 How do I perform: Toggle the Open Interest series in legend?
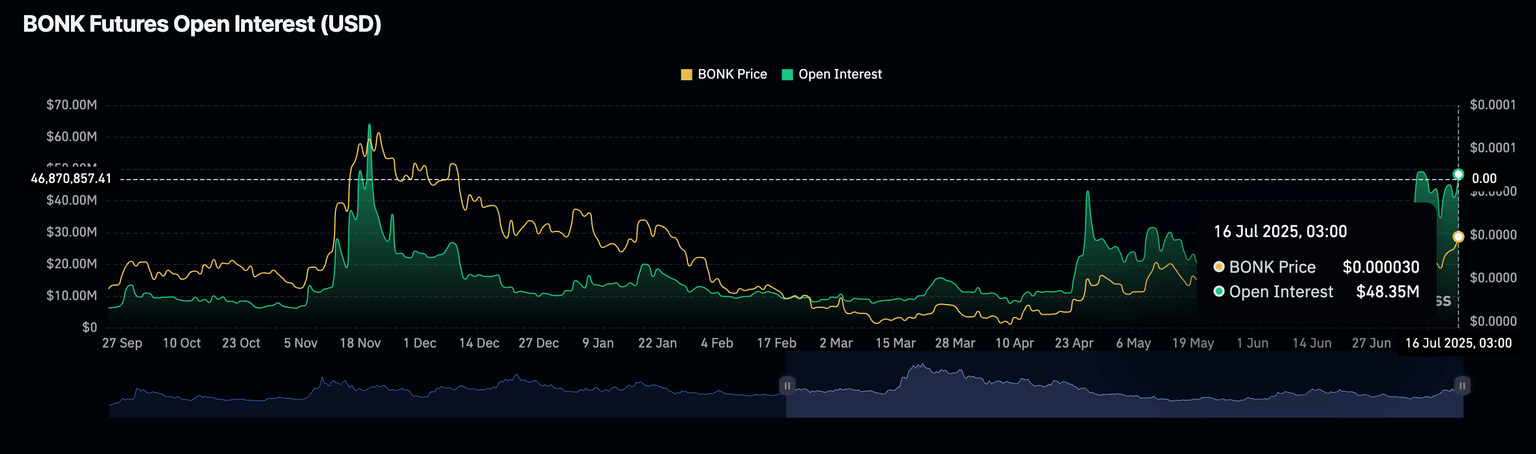tap(831, 74)
